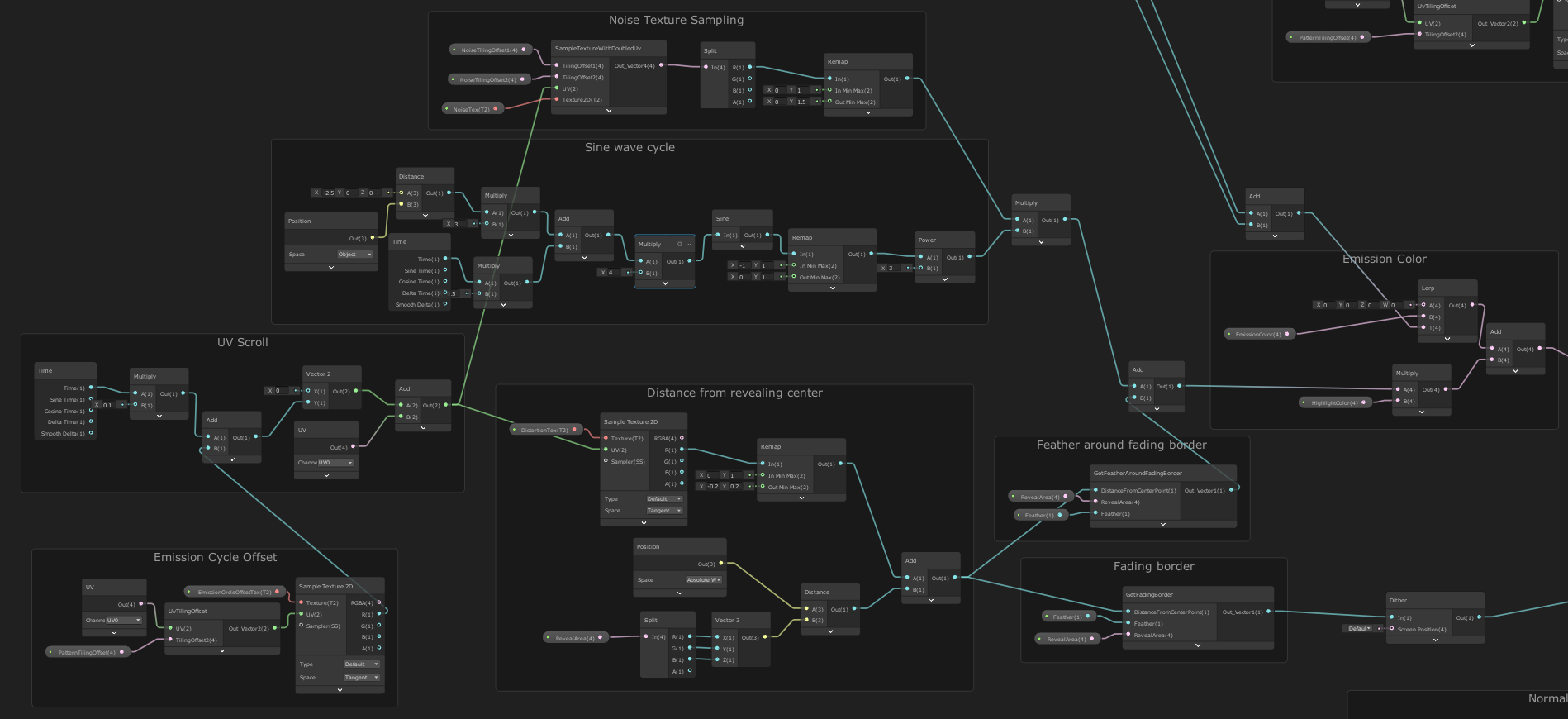Select the DistortionTex(T2) property pill
The height and width of the screenshot is (719, 1568).
tap(545, 430)
